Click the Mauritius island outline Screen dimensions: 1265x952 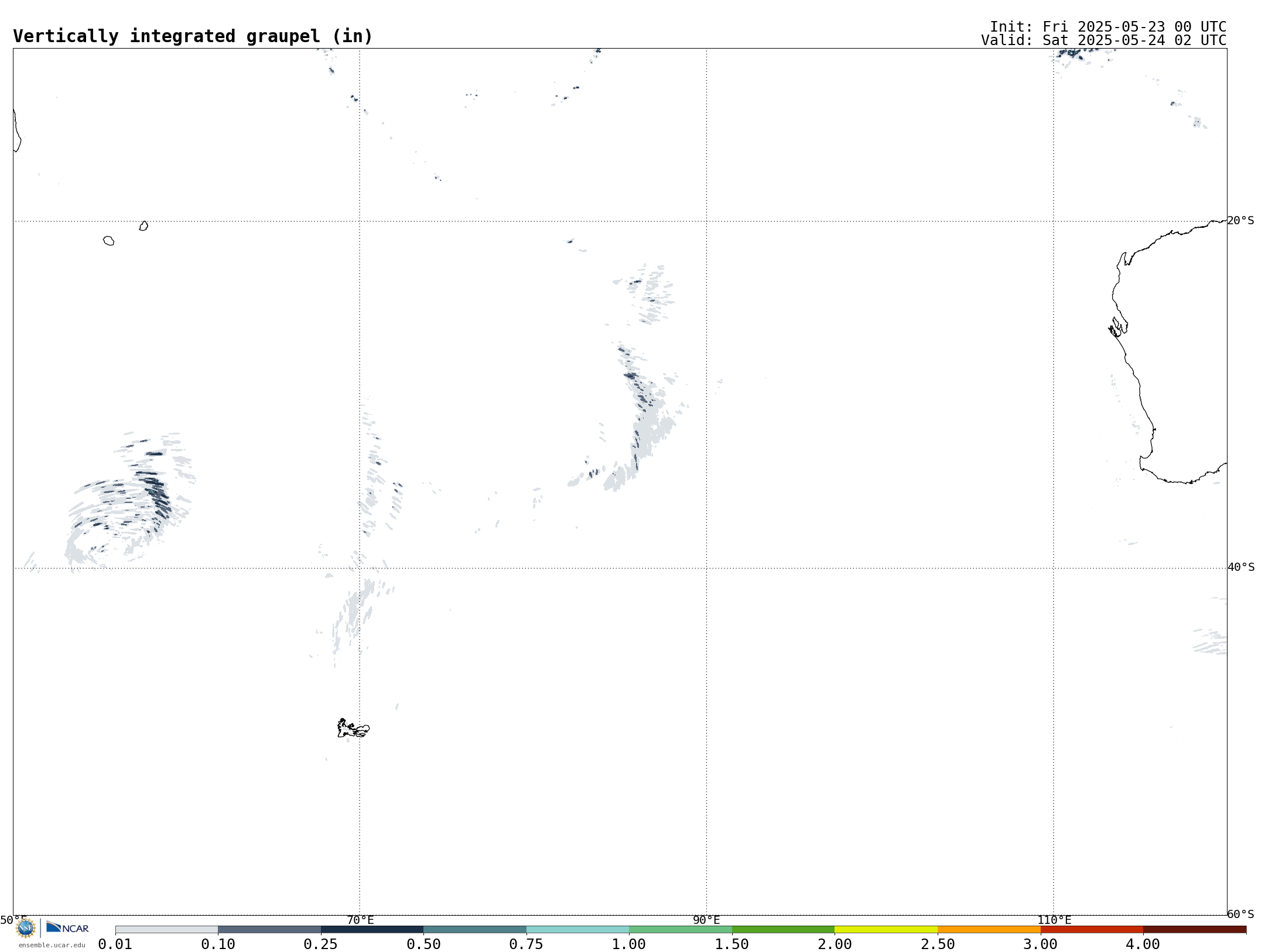pyautogui.click(x=143, y=226)
